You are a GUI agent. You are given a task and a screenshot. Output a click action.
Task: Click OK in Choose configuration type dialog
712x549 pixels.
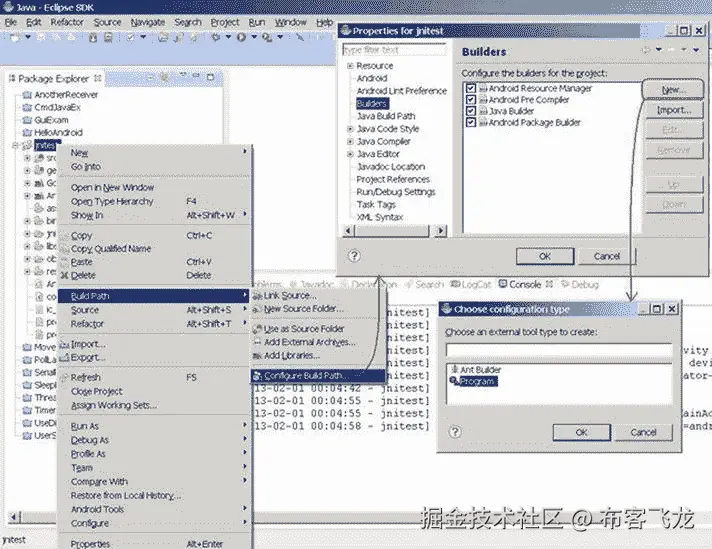coord(582,432)
